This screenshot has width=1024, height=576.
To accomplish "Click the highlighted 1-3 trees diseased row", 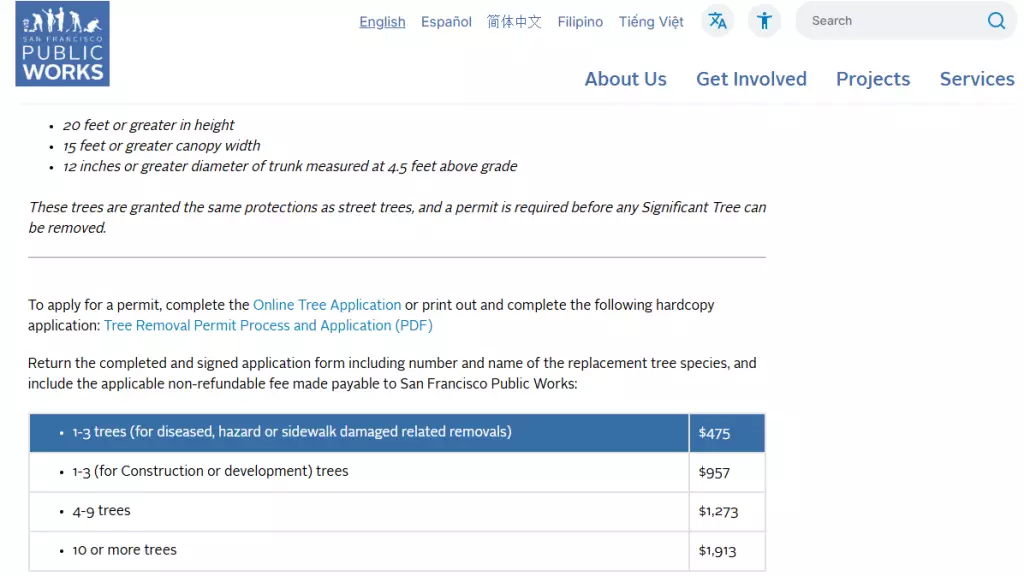I will pos(292,432).
